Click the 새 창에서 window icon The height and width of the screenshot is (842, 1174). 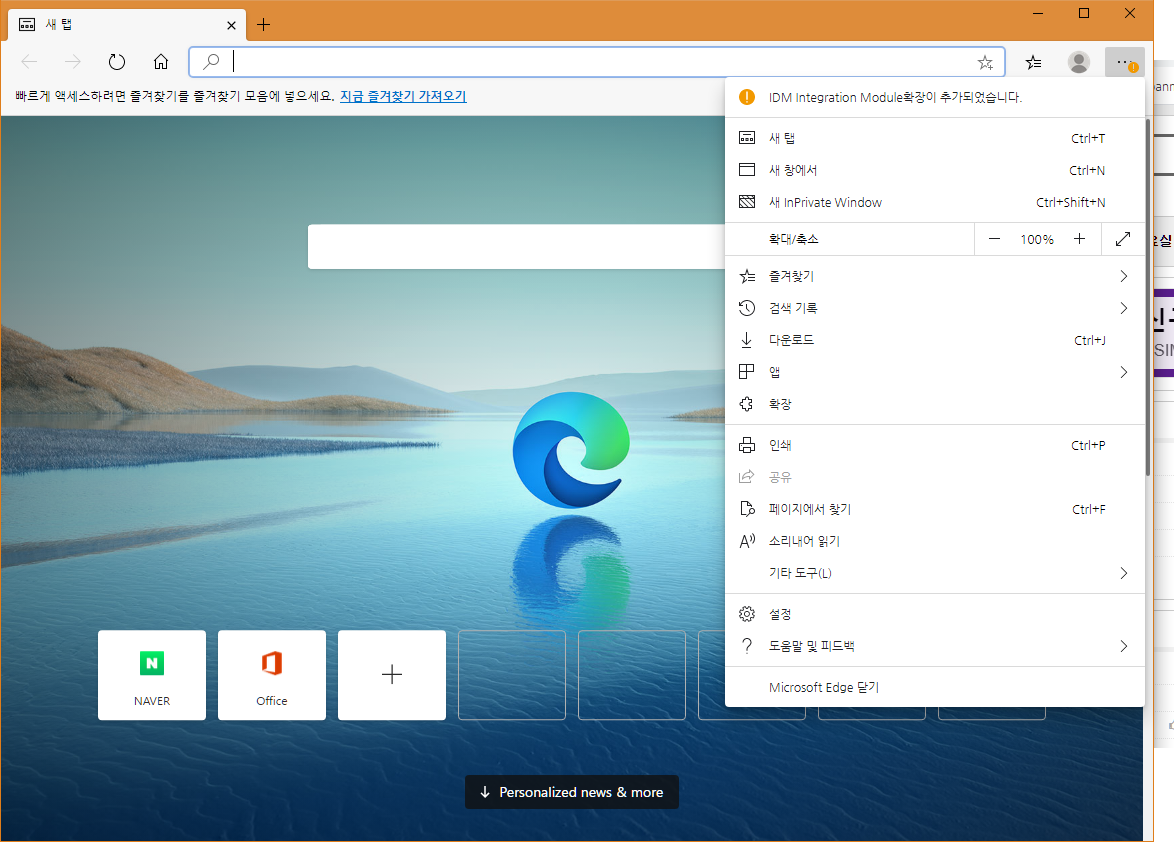click(x=747, y=170)
